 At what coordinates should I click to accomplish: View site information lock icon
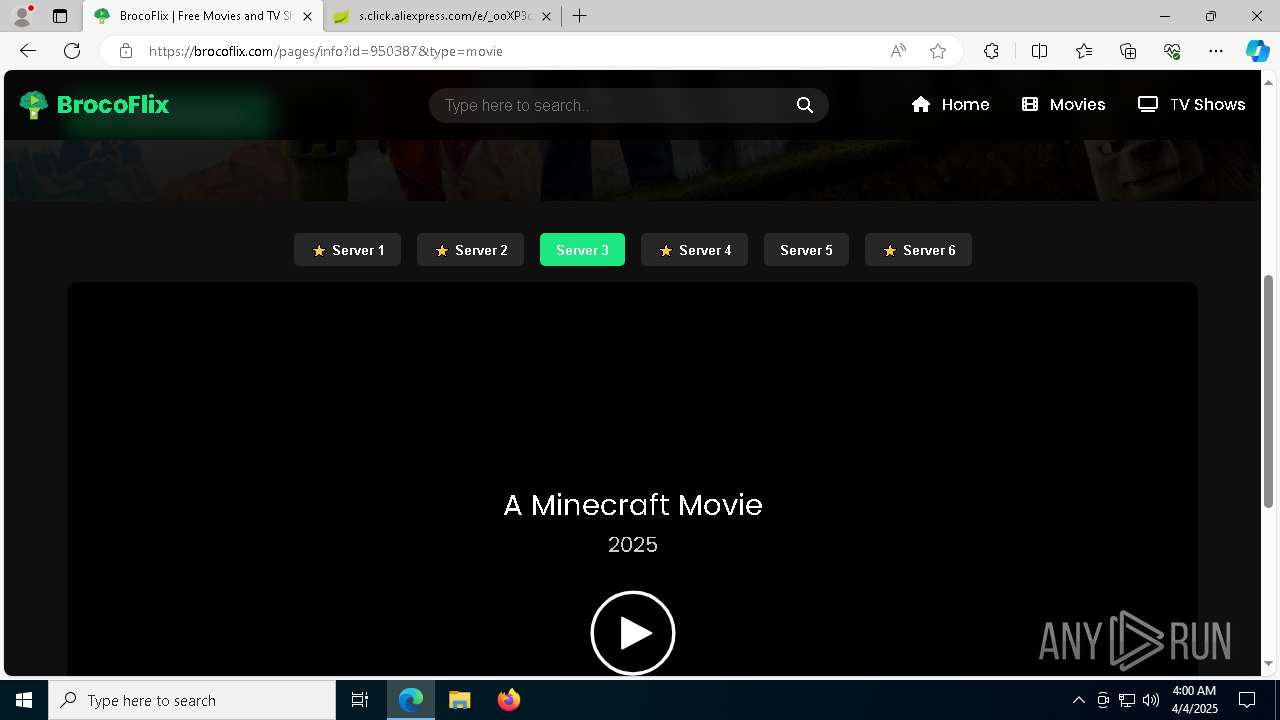125,51
